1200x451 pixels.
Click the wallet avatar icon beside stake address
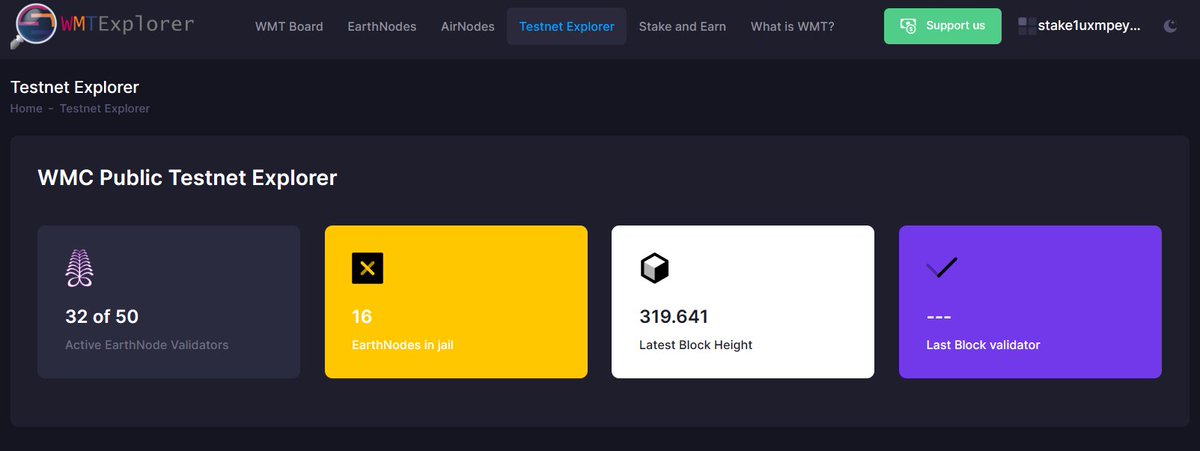tap(1027, 26)
